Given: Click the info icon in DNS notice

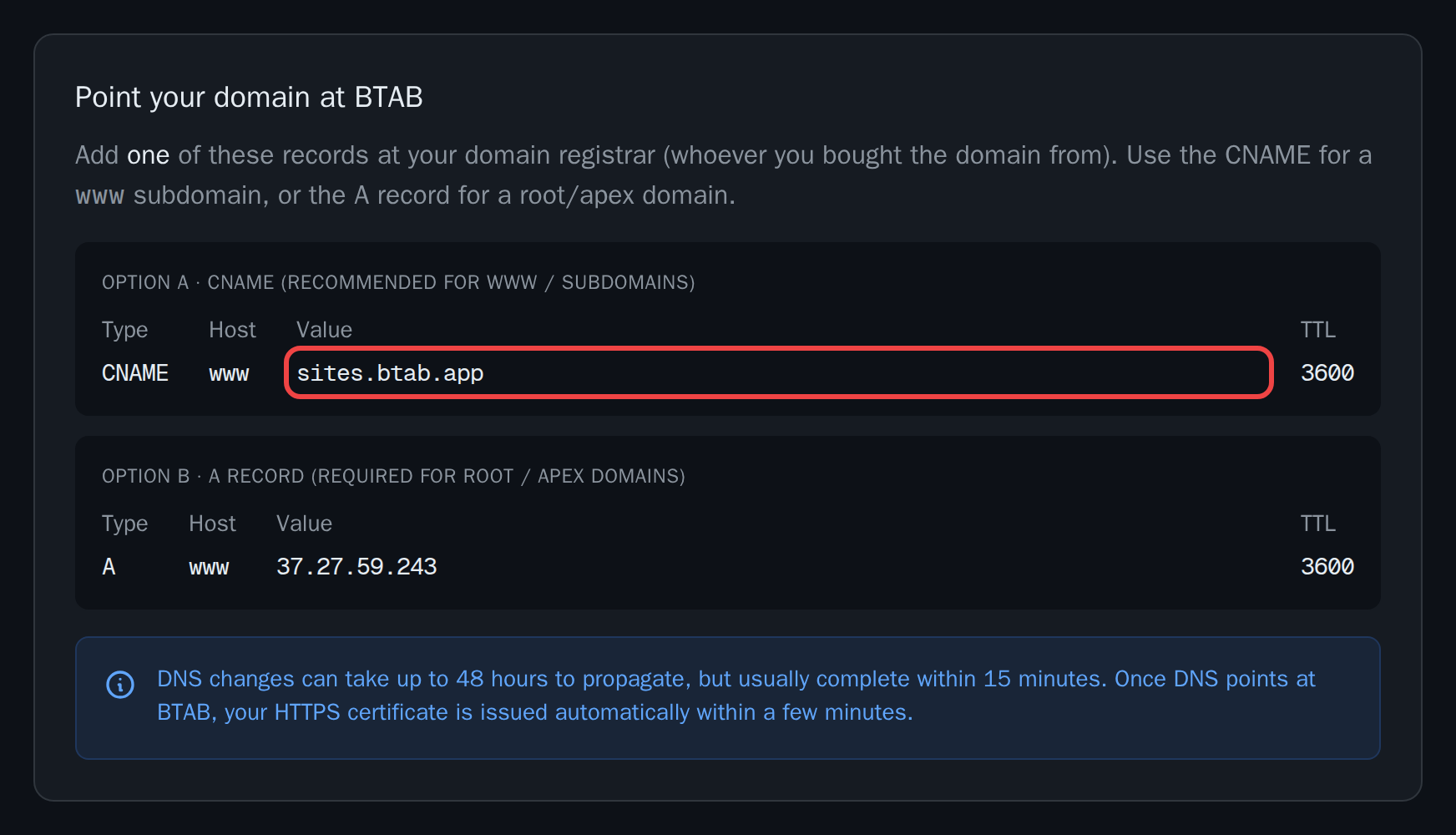Looking at the screenshot, I should [120, 685].
